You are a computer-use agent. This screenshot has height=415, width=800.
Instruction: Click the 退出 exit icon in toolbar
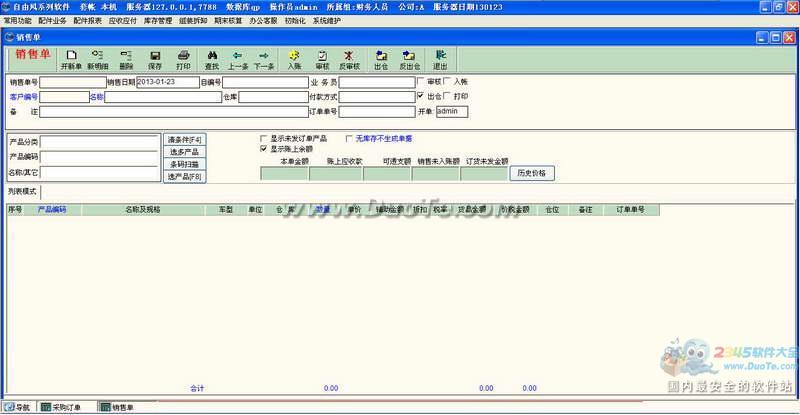click(x=440, y=55)
